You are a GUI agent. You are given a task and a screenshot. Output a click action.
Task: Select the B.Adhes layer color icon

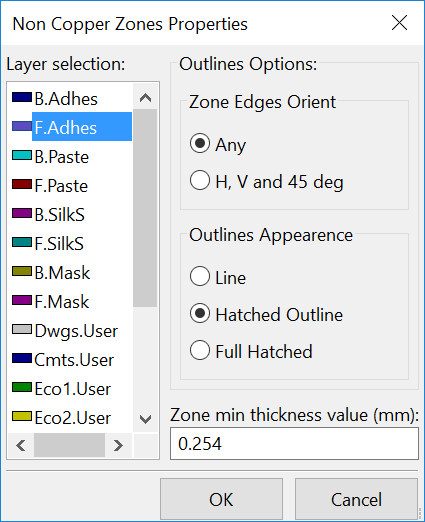coord(22,97)
